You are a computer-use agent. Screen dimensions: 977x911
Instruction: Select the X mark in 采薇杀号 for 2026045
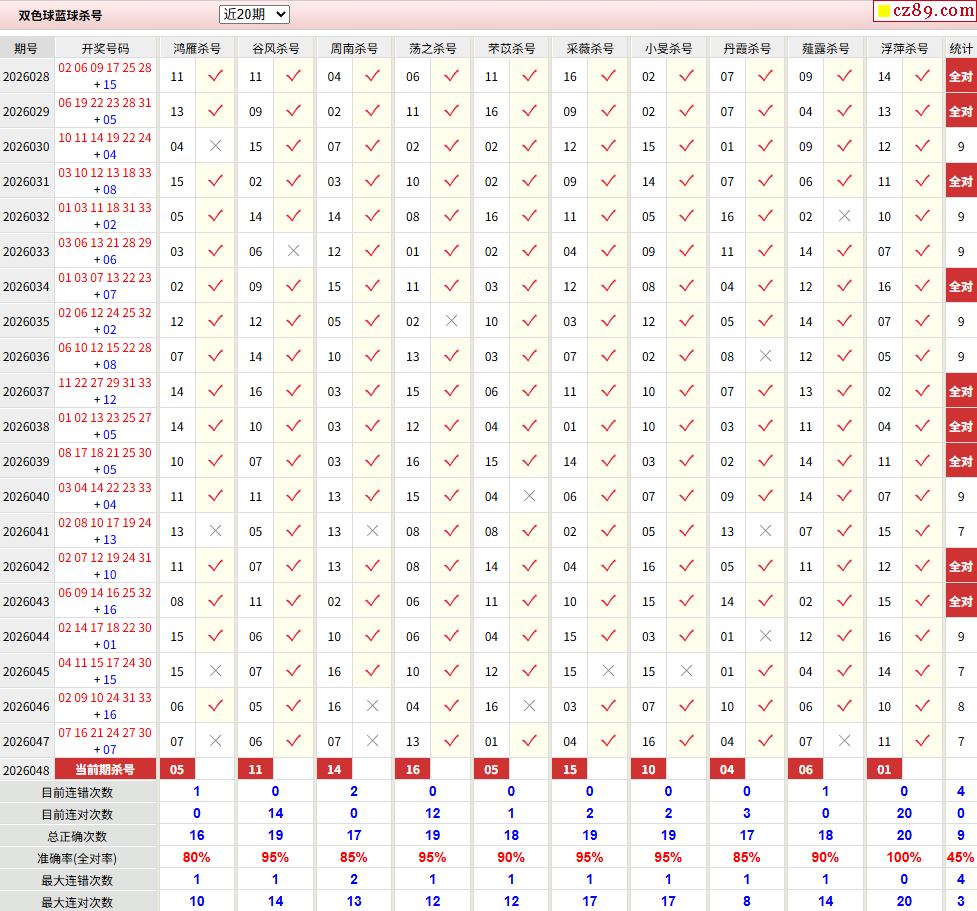pos(608,671)
